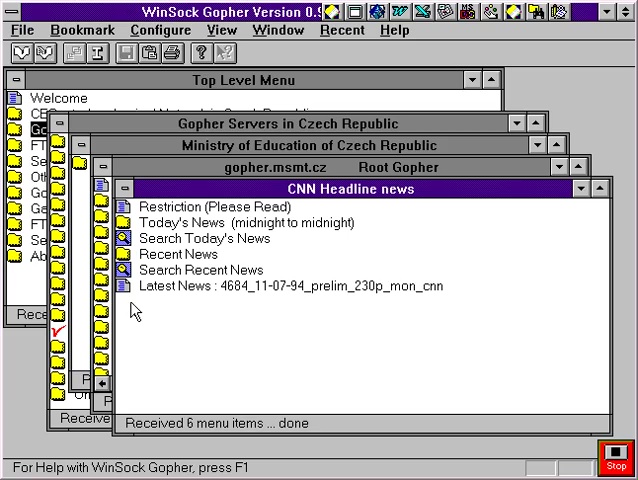Click the blank window launcher icon
This screenshot has height=480, width=638.
pos(355,12)
